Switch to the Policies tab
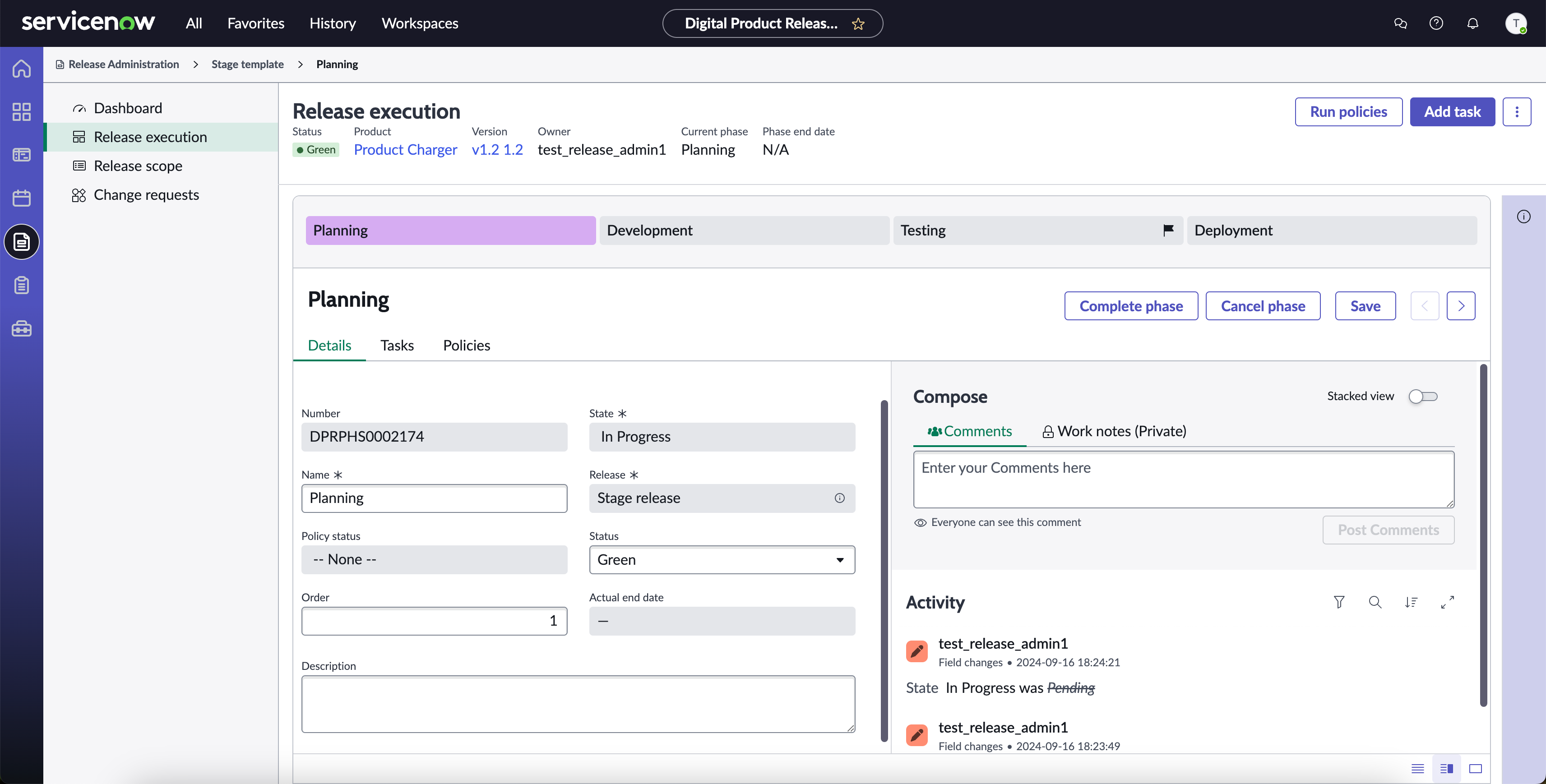1546x784 pixels. [x=466, y=346]
